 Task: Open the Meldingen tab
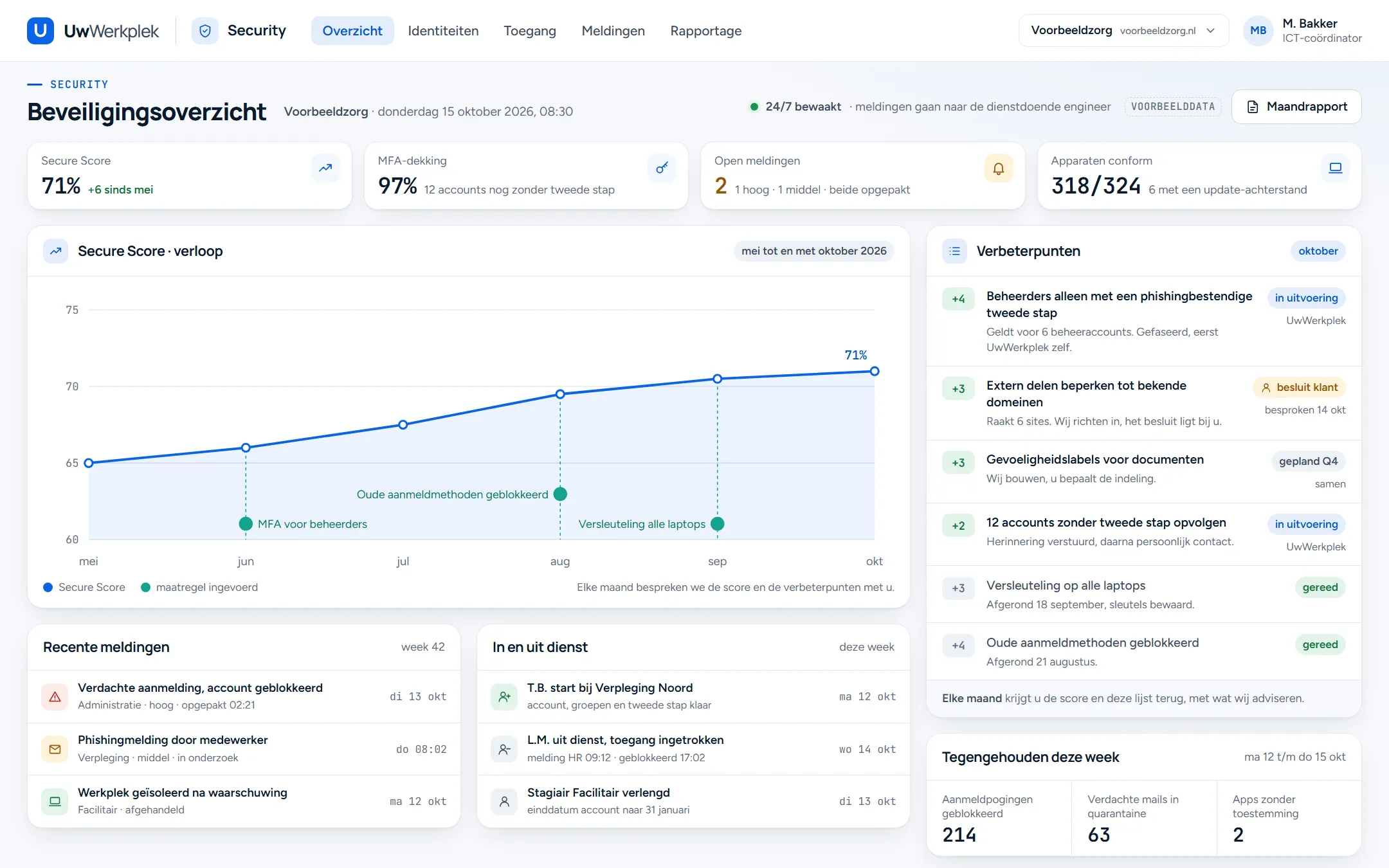pyautogui.click(x=613, y=30)
